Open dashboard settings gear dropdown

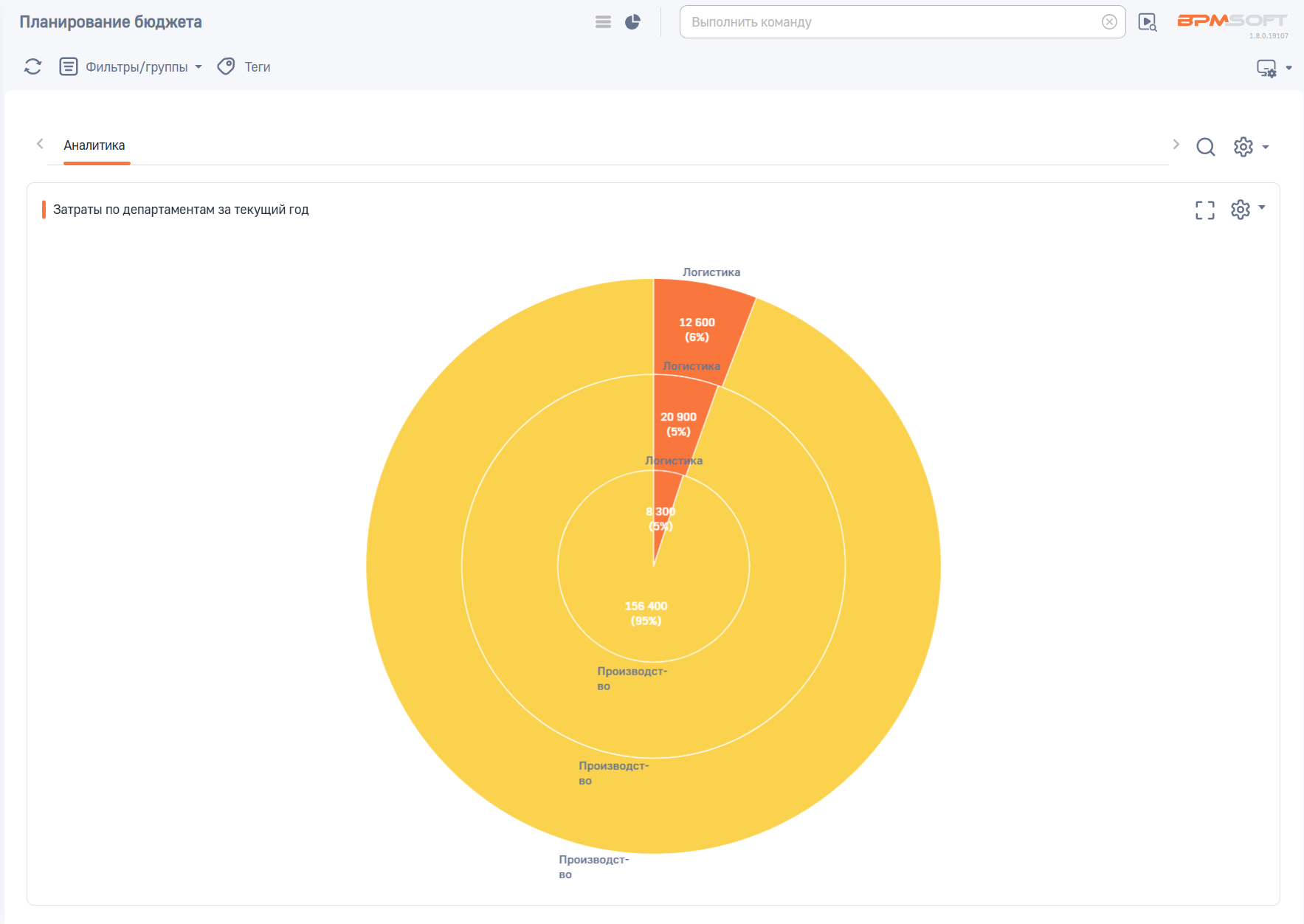coord(1250,147)
